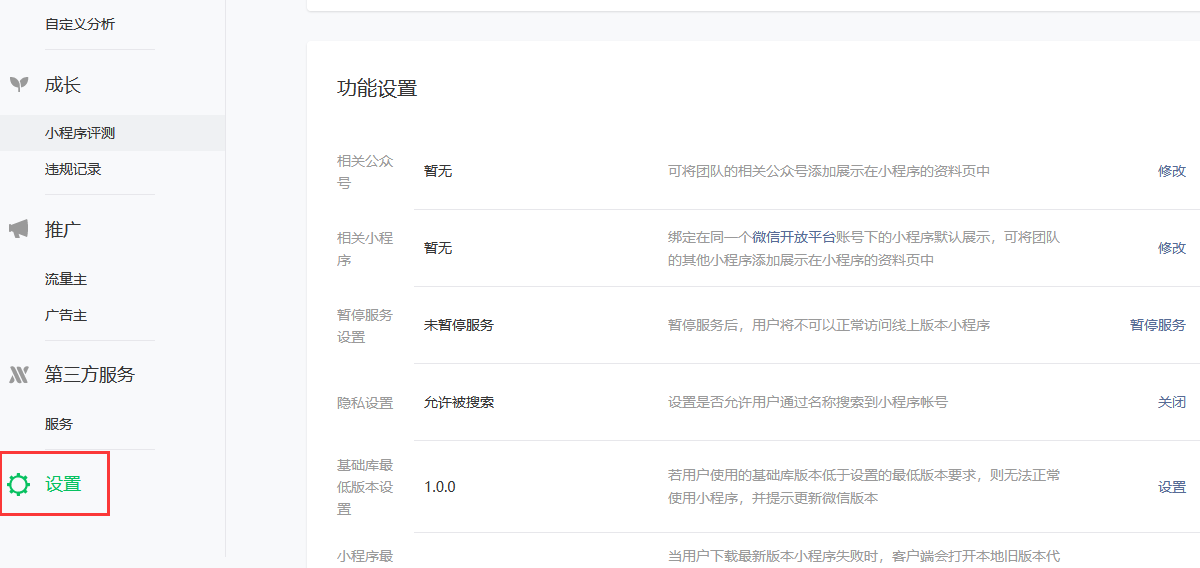The height and width of the screenshot is (568, 1200).
Task: Click the 成长 section heading
Action: (x=62, y=85)
